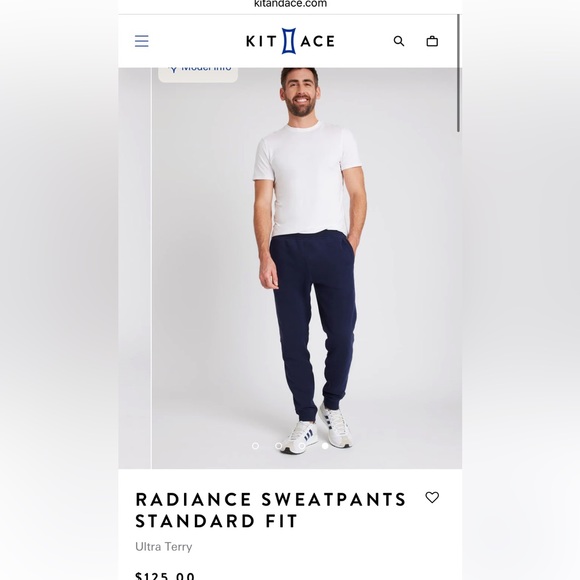Viewport: 580px width, 580px height.
Task: Click the search magnifier icon
Action: 399,41
